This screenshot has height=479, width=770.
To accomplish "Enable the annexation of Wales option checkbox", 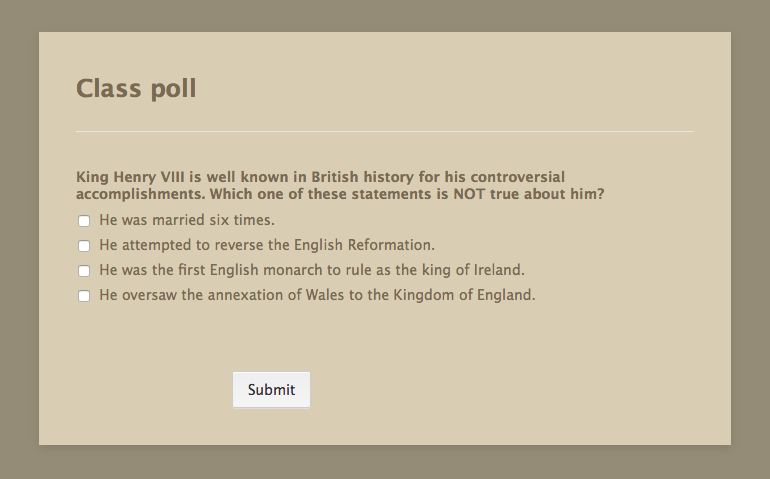I will tap(84, 296).
